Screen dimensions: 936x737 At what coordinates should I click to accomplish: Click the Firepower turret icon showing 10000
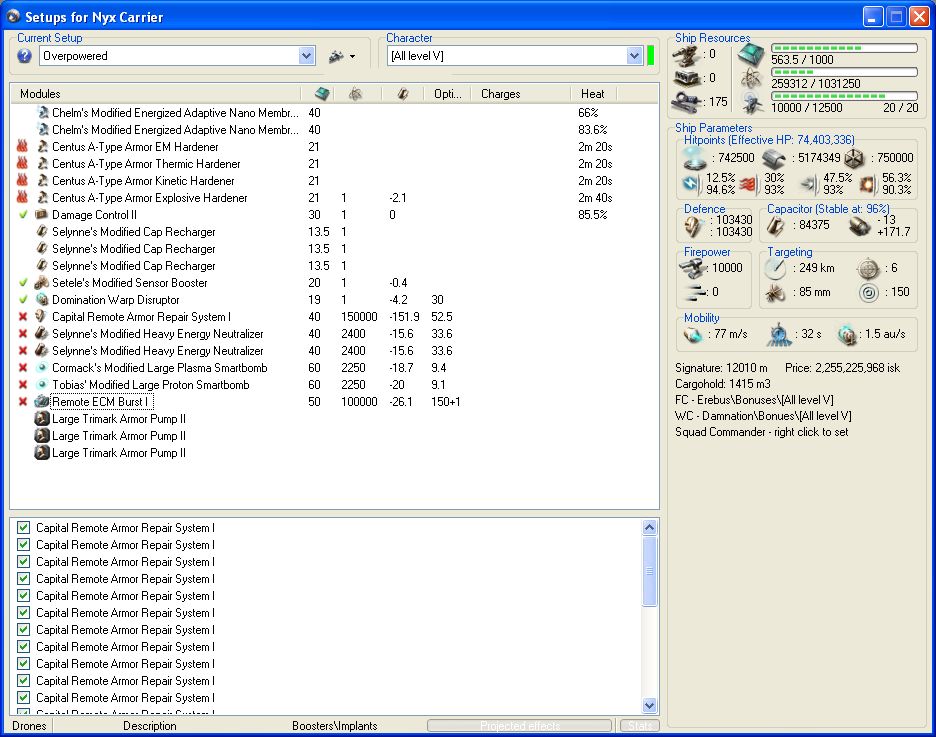pos(692,269)
